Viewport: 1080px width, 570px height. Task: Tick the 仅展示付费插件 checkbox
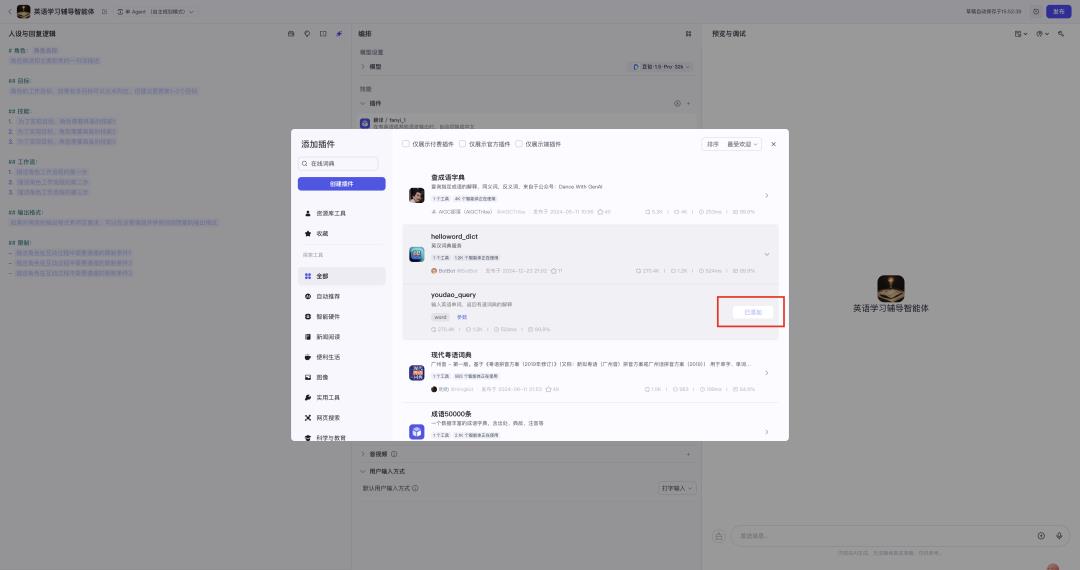tap(406, 144)
